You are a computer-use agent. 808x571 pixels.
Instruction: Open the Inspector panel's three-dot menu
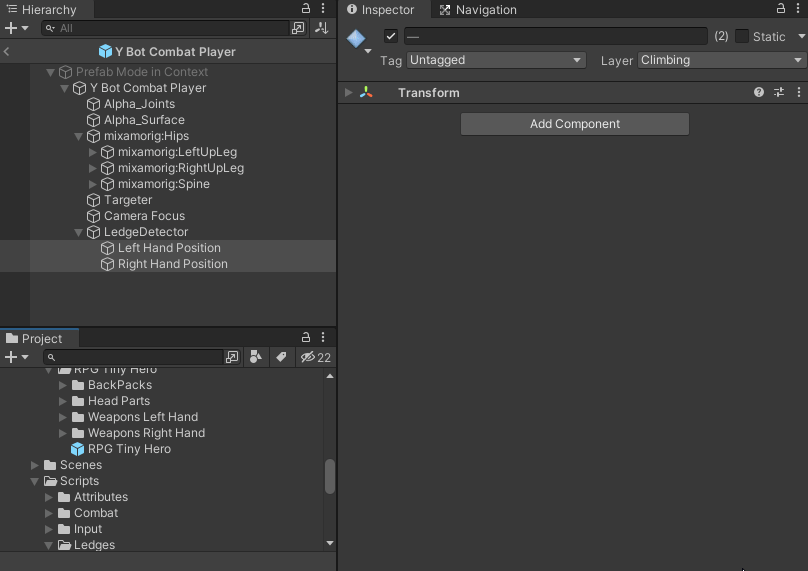click(798, 9)
